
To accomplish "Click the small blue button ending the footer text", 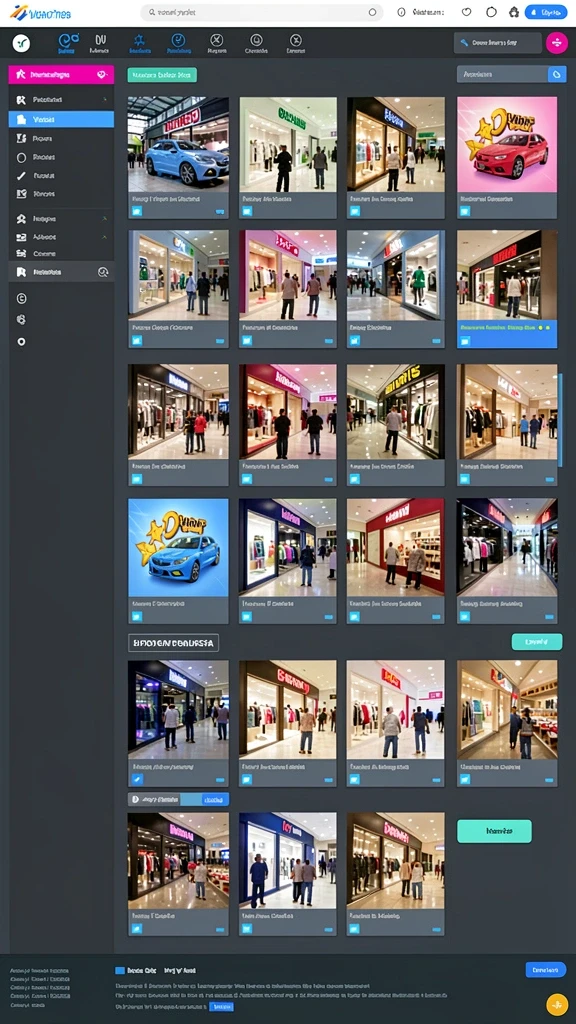I will [222, 1006].
